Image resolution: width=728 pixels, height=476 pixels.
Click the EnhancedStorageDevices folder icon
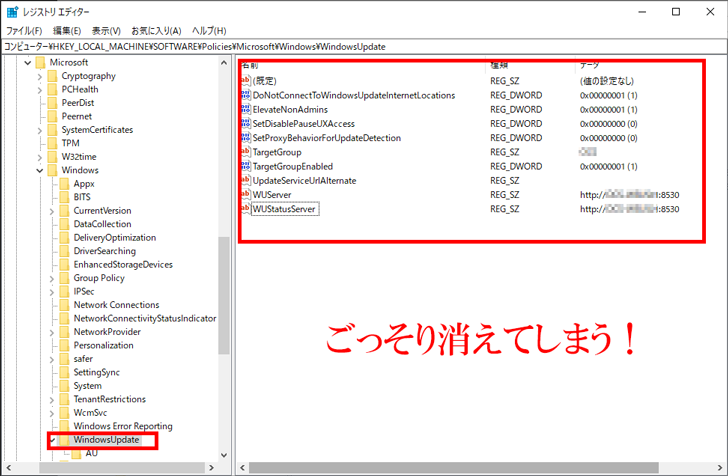point(65,264)
